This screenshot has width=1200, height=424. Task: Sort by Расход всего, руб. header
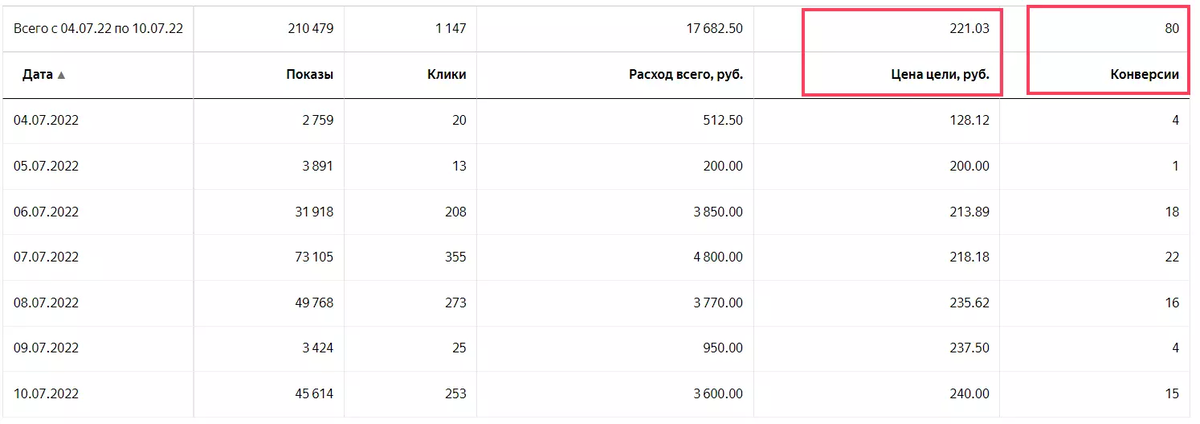pyautogui.click(x=686, y=74)
